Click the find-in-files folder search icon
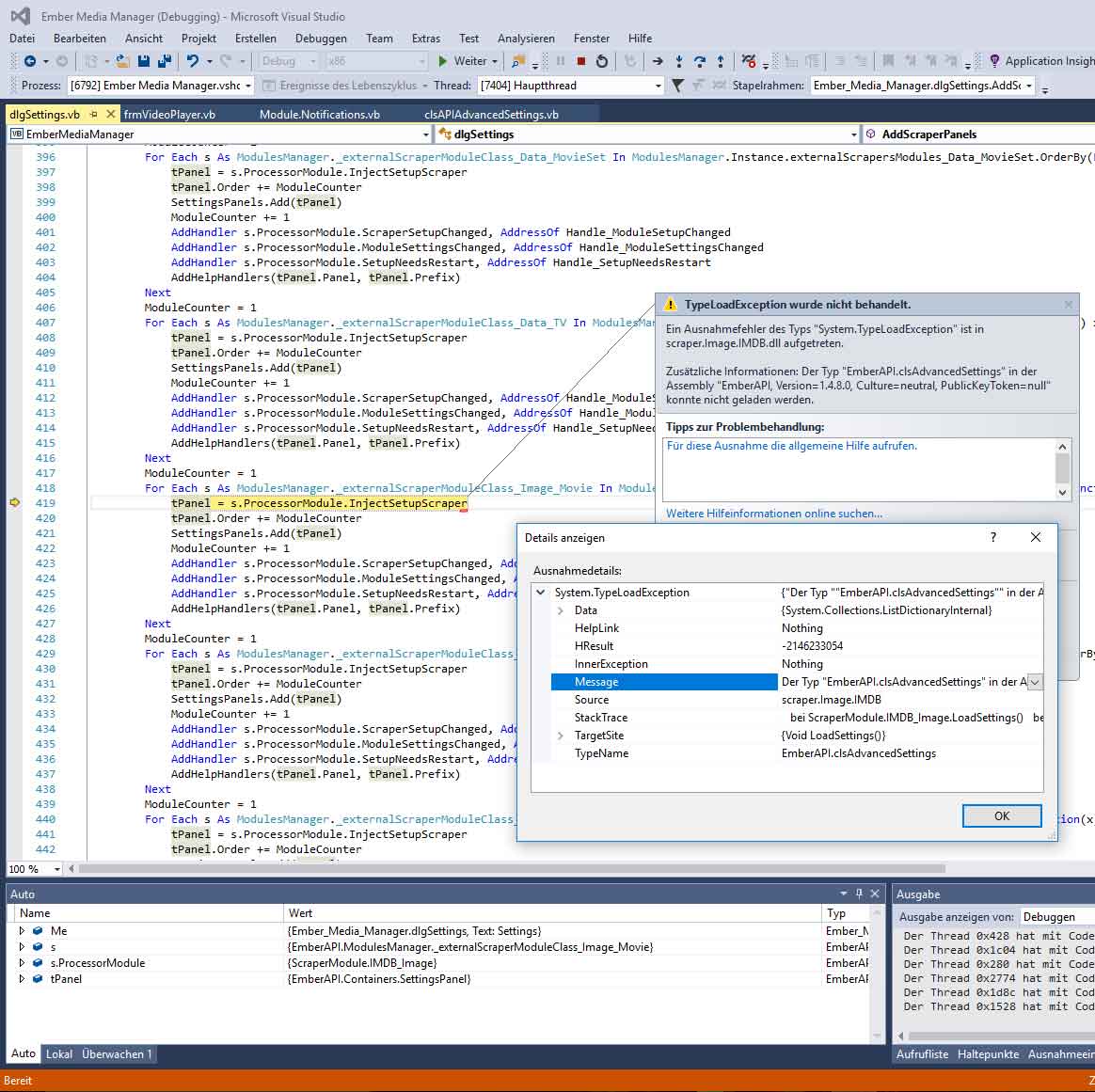 coord(518,61)
